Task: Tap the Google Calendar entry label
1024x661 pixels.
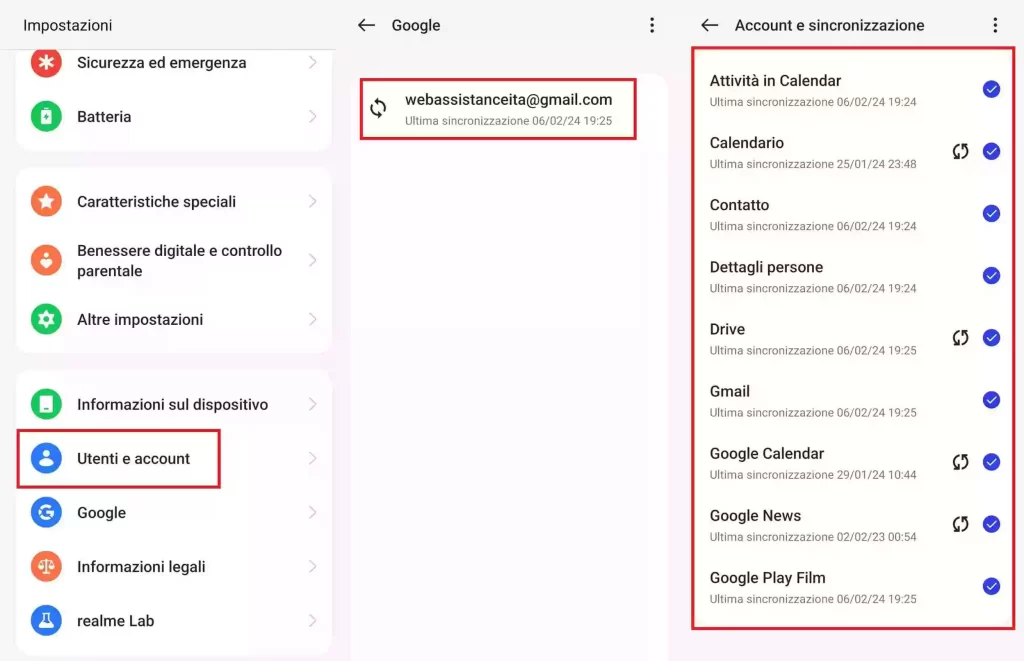Action: click(x=767, y=454)
